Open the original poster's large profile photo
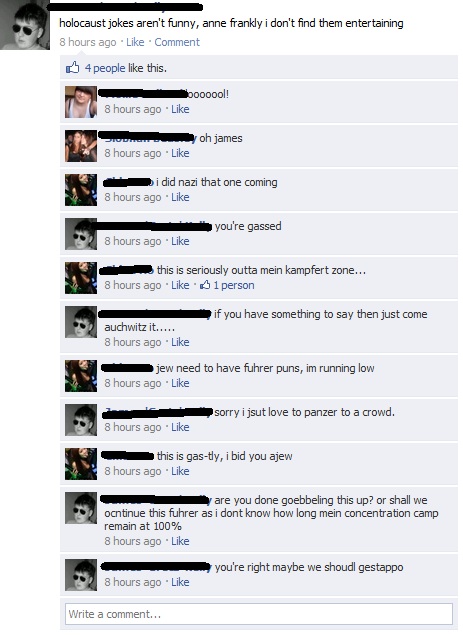Viewport: 463px width, 635px height. point(24,25)
